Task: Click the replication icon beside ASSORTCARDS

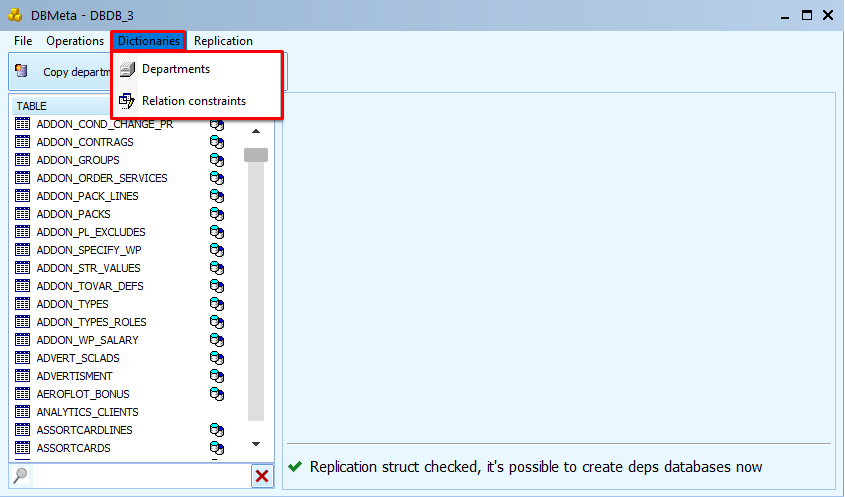Action: click(217, 448)
